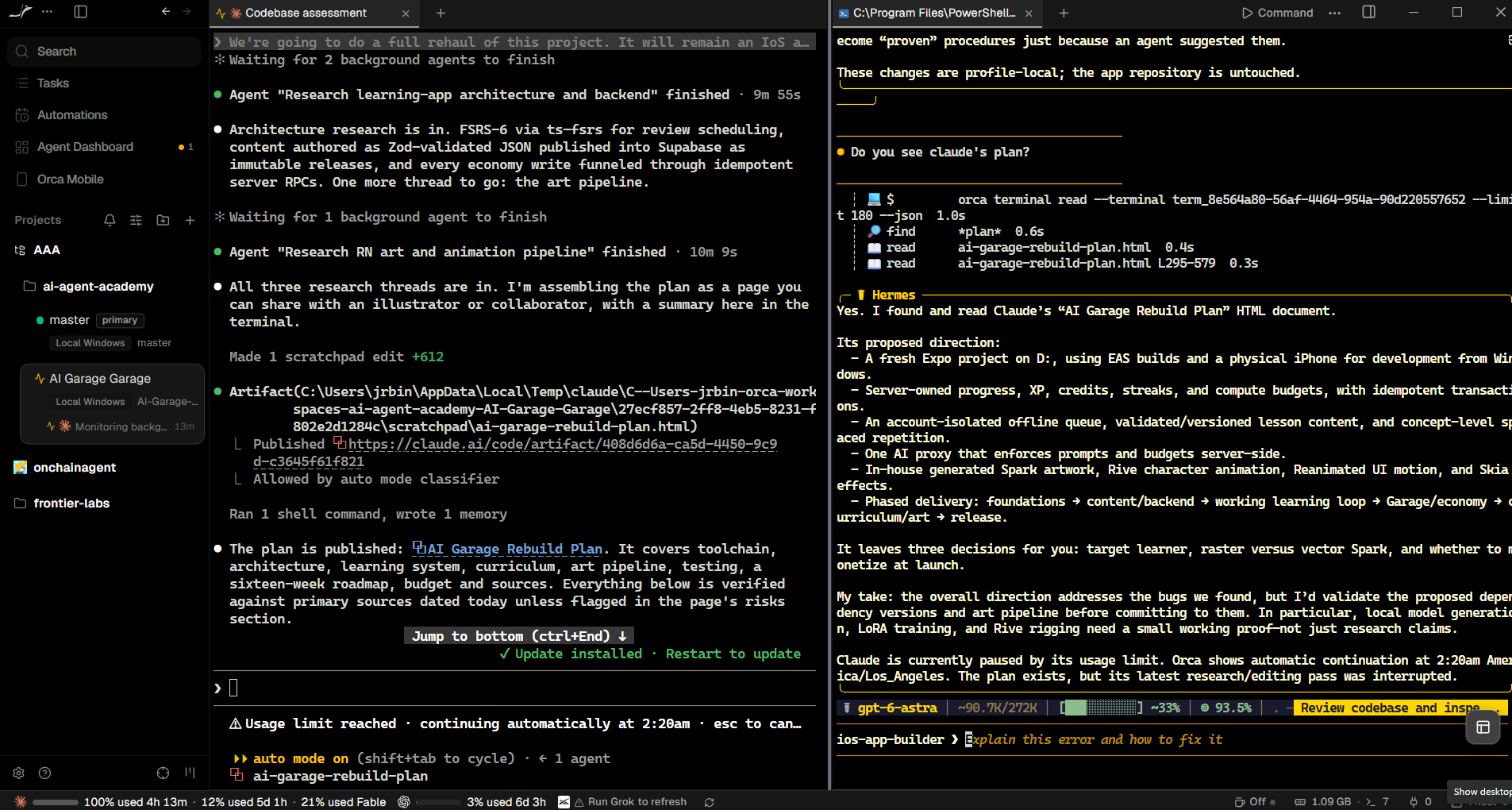Screen dimensions: 1512x810
Task: Toggle the left sidebar panel
Action: [x=80, y=12]
